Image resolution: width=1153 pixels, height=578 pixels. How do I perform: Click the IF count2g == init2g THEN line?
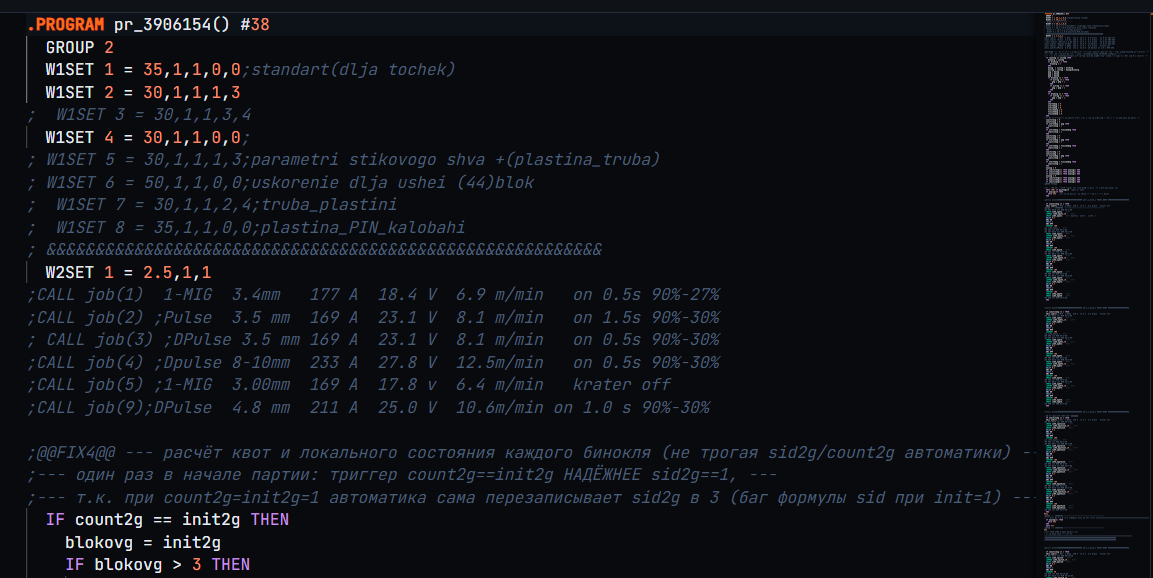[167, 520]
